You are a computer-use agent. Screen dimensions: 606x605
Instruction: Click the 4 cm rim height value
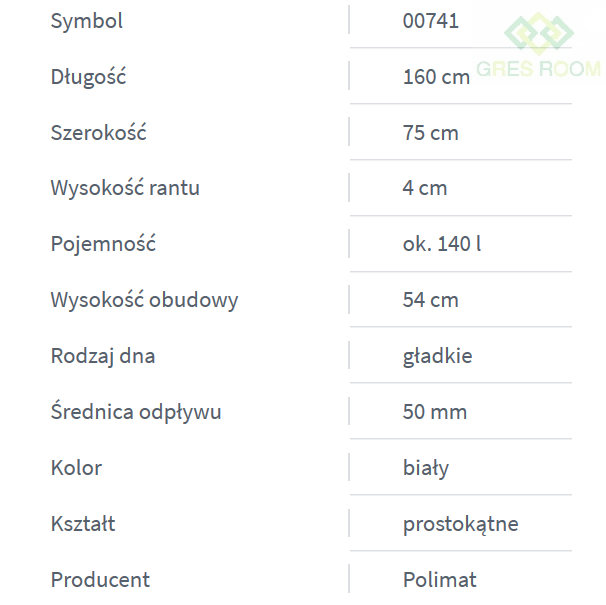pos(425,189)
